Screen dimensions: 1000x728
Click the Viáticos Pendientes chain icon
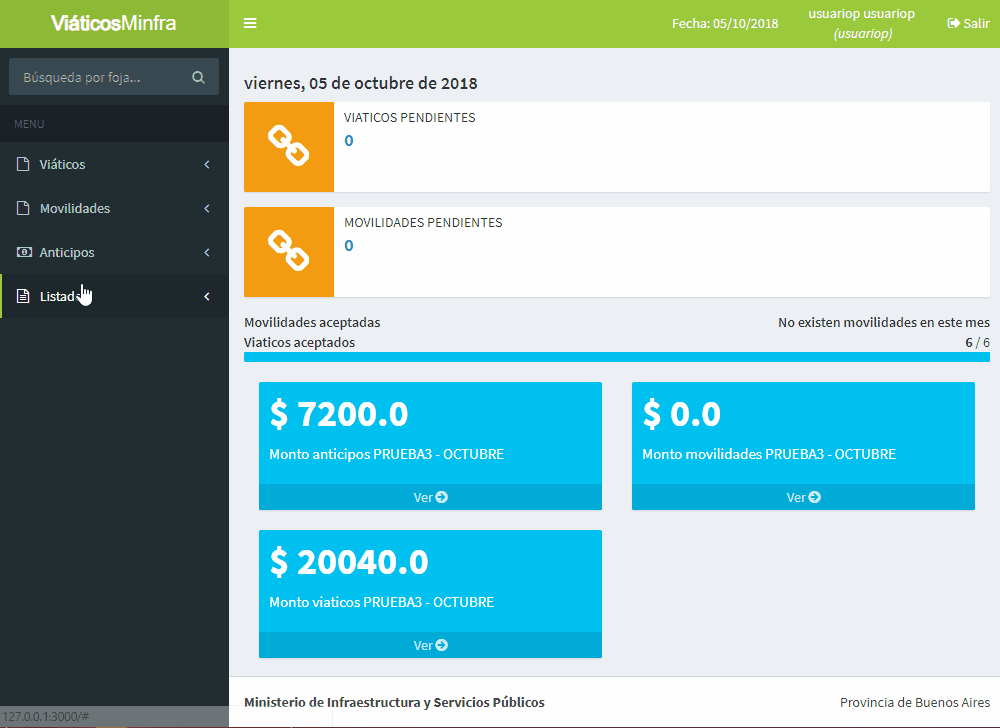point(289,147)
